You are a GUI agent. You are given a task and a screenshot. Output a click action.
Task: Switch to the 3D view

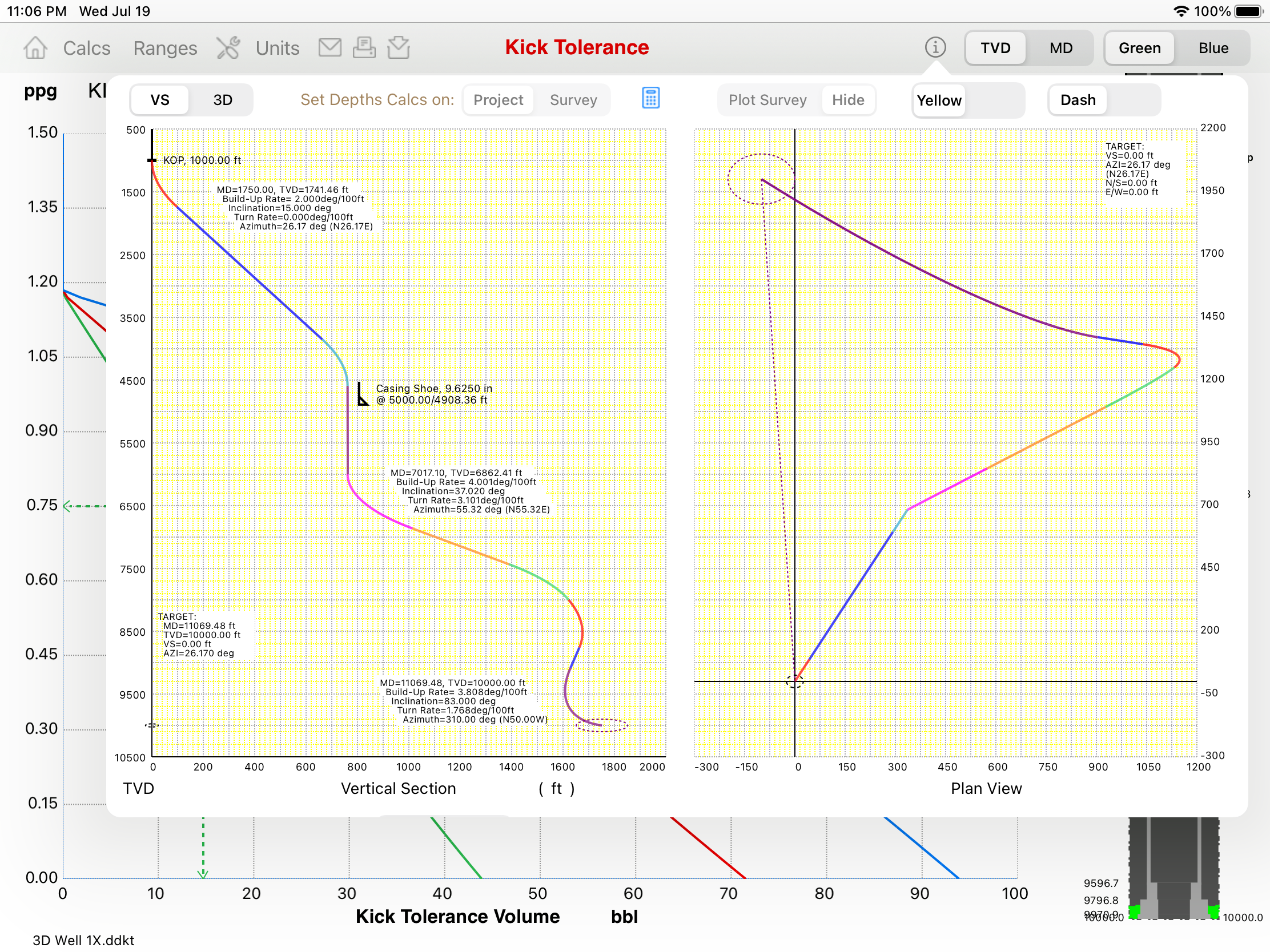223,100
